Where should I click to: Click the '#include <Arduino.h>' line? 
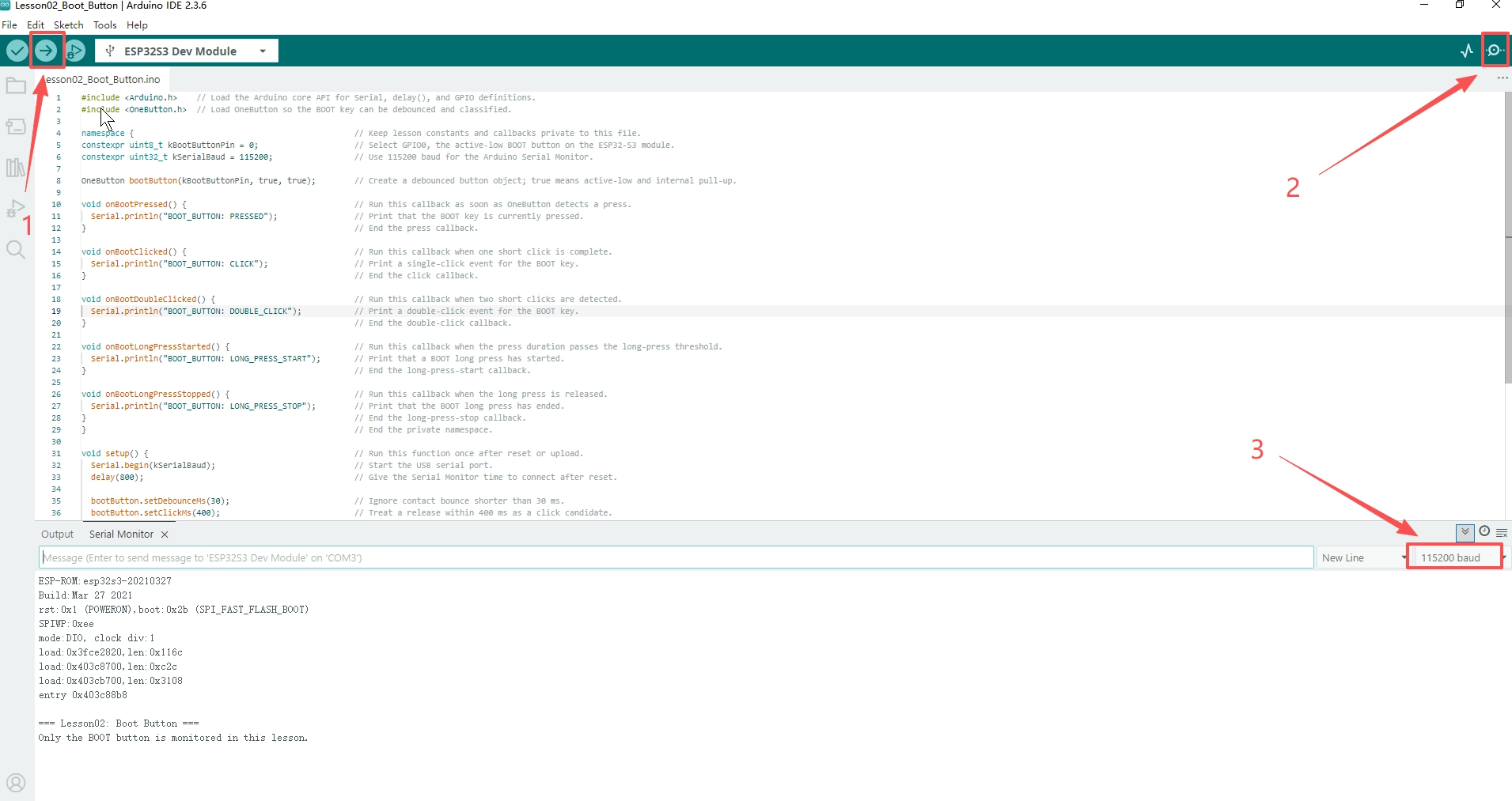(x=129, y=98)
